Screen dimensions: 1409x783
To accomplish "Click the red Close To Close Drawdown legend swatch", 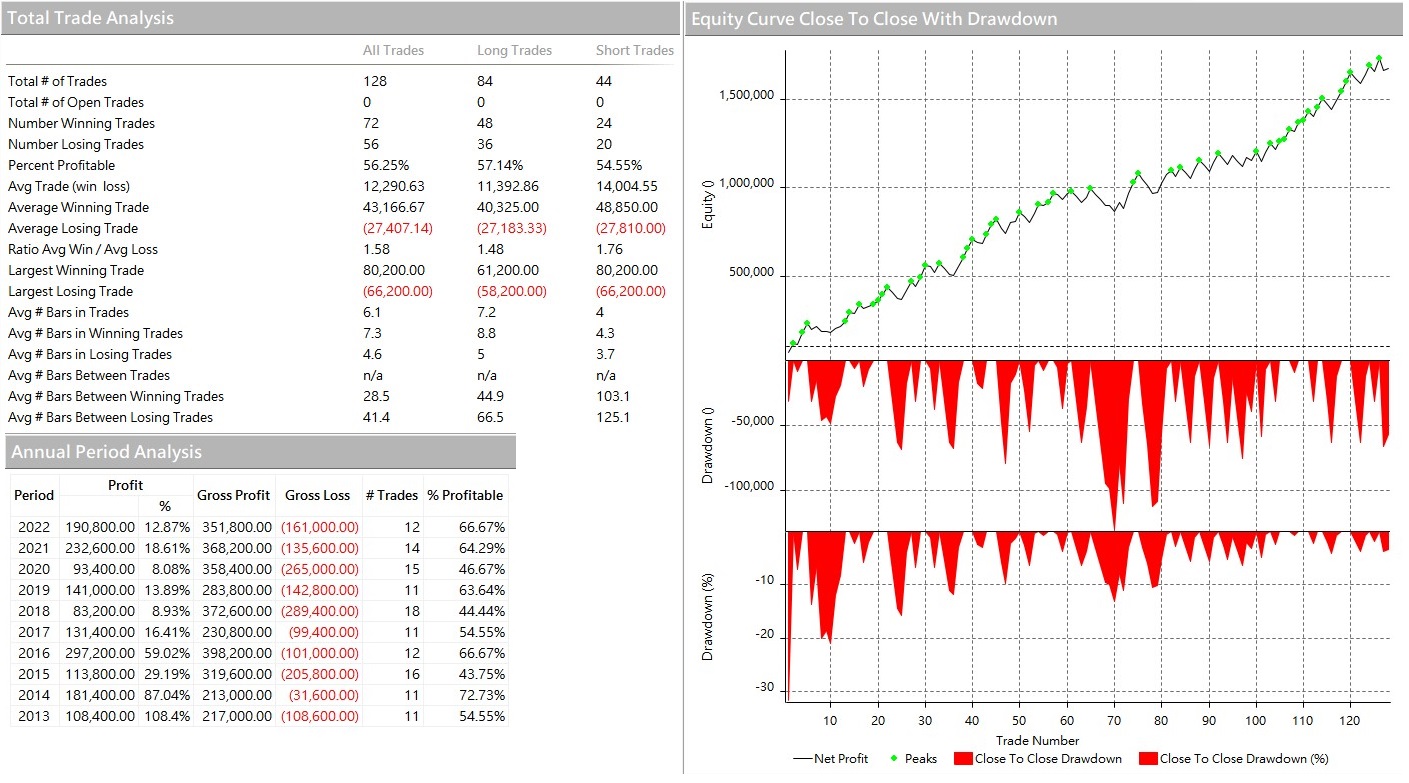I will click(x=963, y=759).
